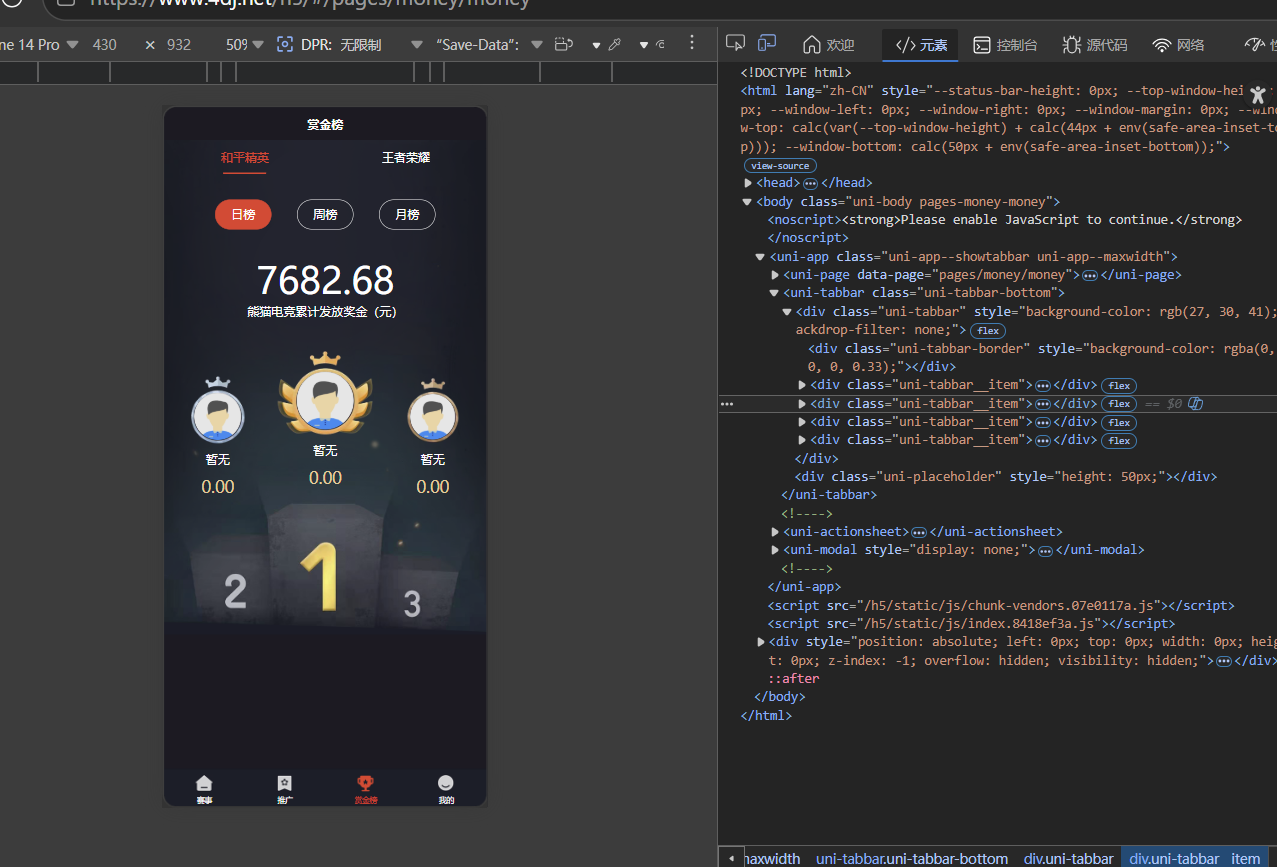Switch to the 控制台 console tab

coord(1006,45)
